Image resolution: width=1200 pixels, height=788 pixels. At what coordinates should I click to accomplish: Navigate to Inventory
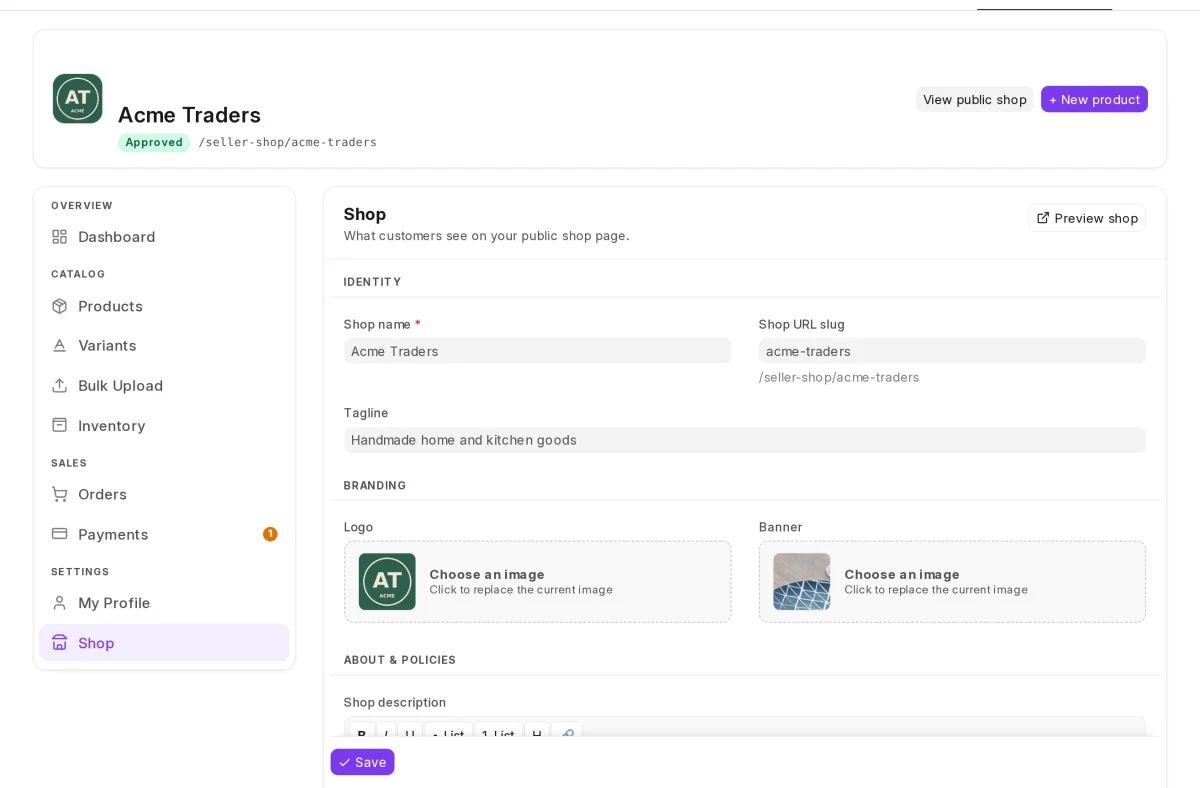click(x=164, y=425)
